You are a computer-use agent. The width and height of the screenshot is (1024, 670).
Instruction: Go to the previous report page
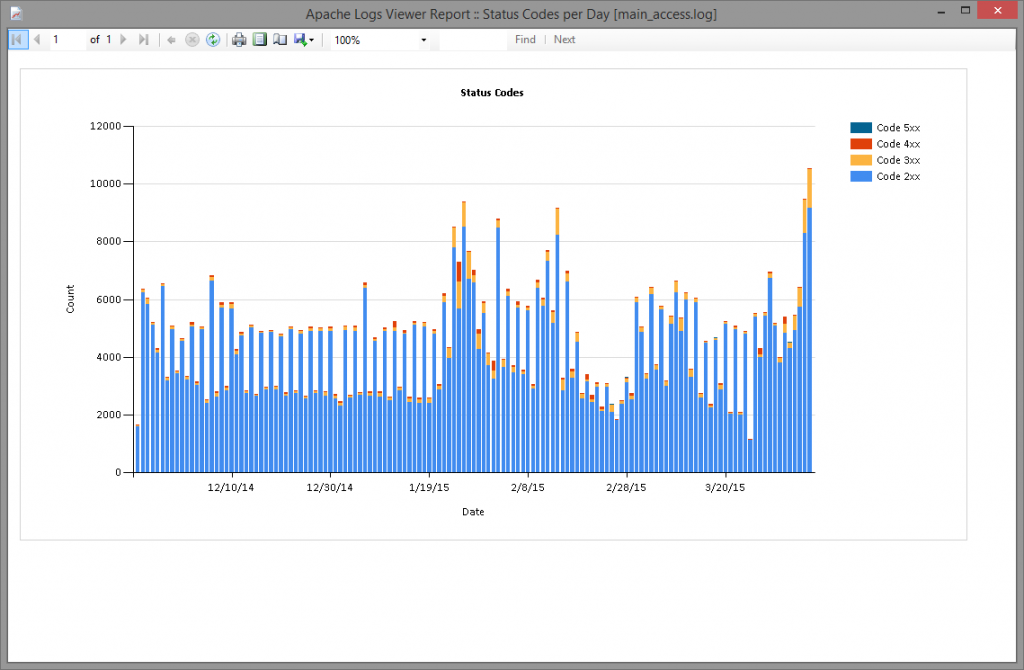tap(37, 40)
